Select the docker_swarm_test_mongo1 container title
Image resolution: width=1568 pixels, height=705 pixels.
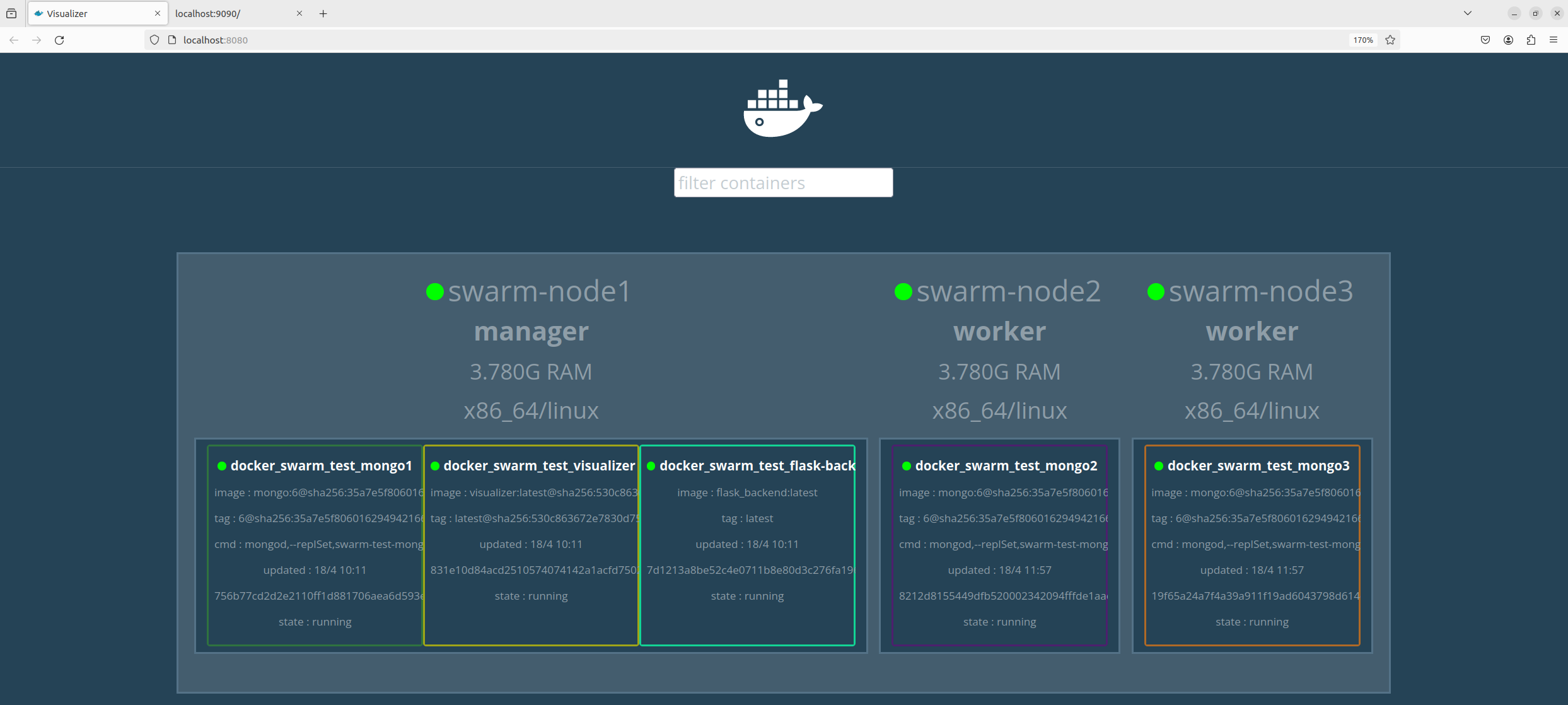point(321,466)
